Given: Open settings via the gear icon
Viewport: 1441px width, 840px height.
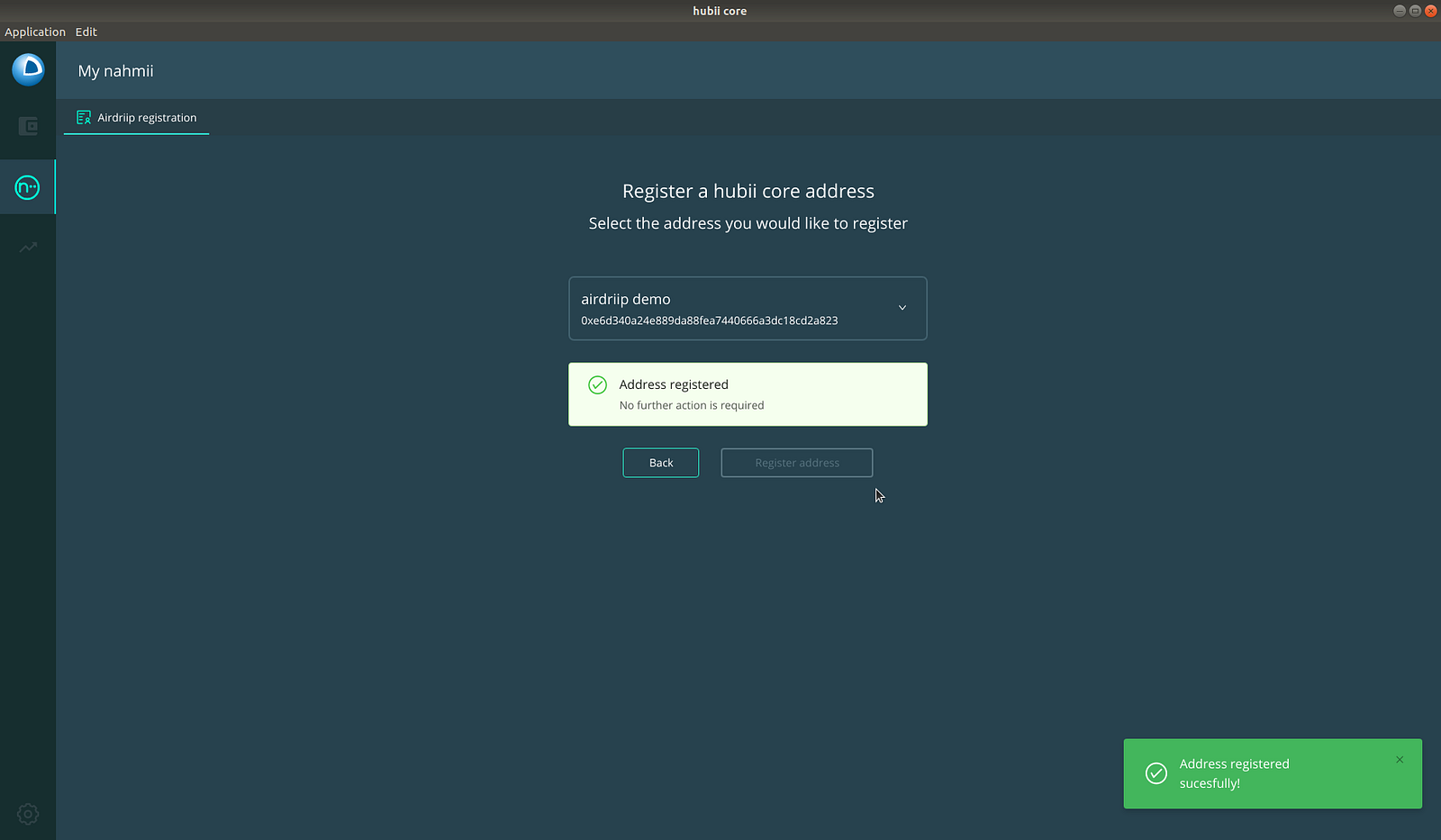Looking at the screenshot, I should click(28, 814).
